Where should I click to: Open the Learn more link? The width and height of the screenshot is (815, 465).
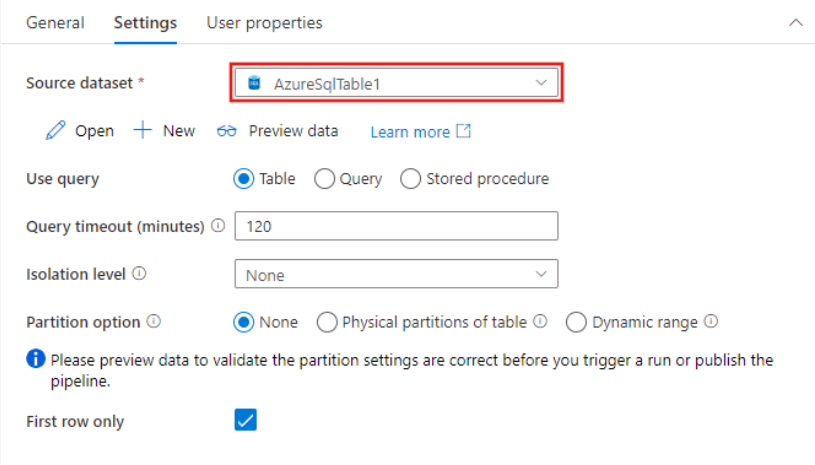point(410,132)
